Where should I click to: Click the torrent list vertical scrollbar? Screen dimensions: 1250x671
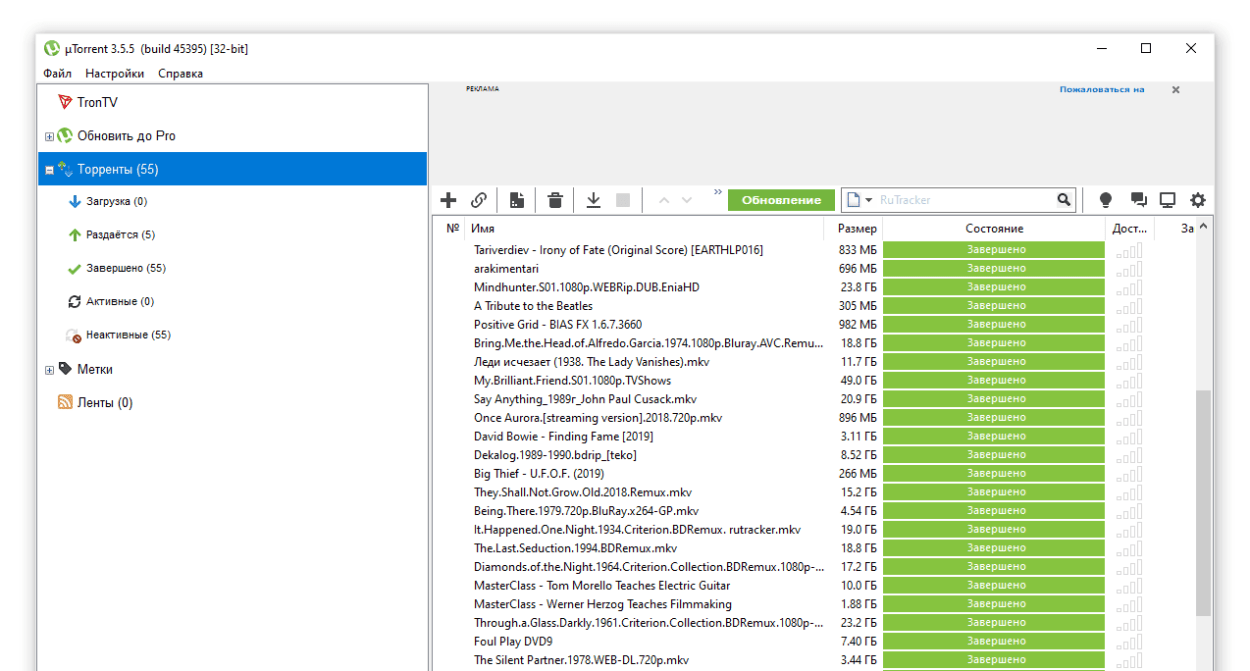1203,500
